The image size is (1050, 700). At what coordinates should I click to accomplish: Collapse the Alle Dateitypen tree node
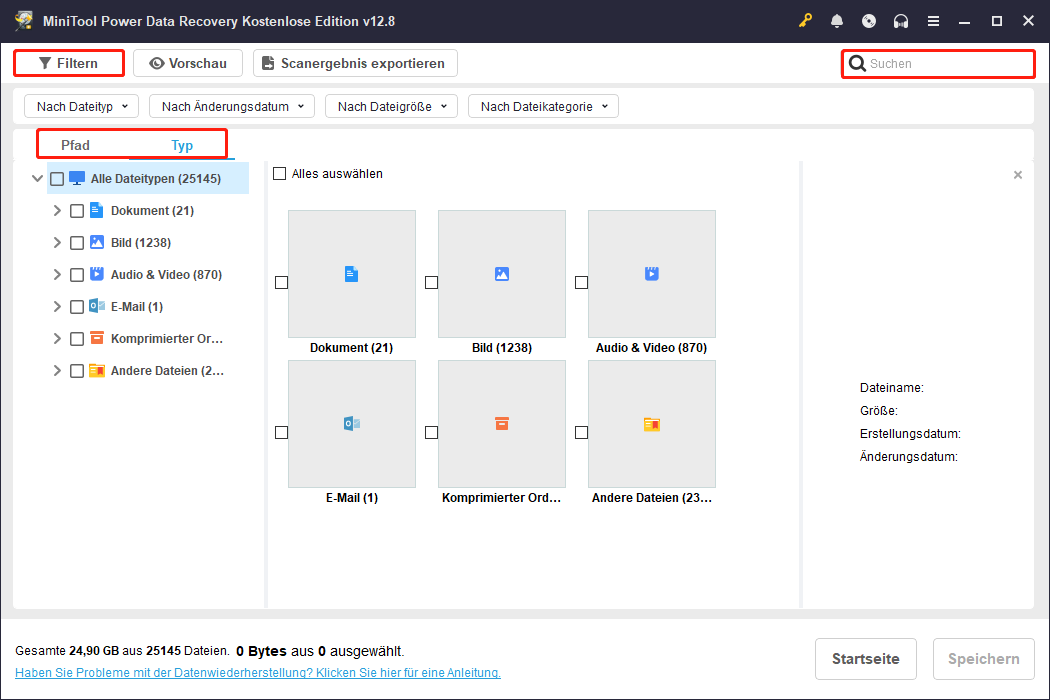pyautogui.click(x=38, y=179)
